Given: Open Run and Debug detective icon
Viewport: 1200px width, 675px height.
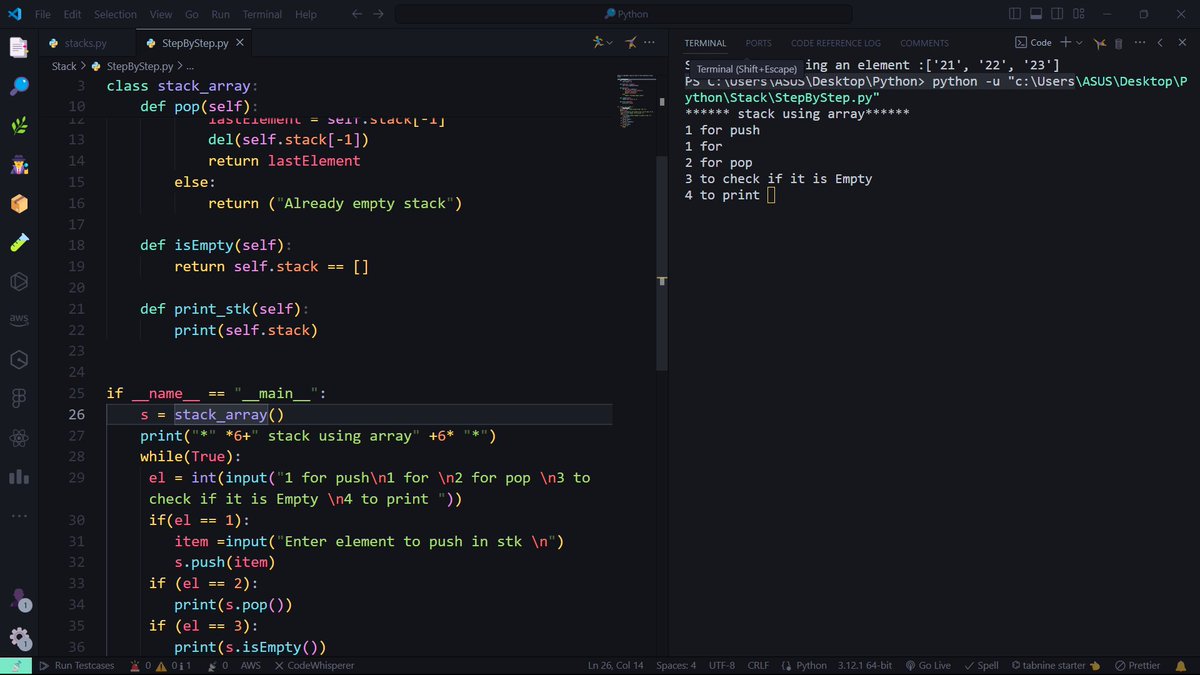Looking at the screenshot, I should [x=18, y=164].
